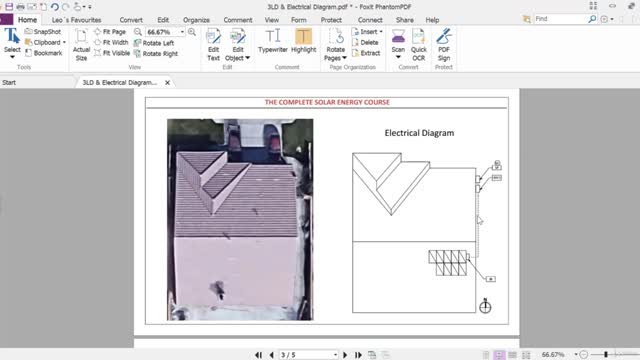Delete pages from the document
640x360 pixels.
[365, 42]
